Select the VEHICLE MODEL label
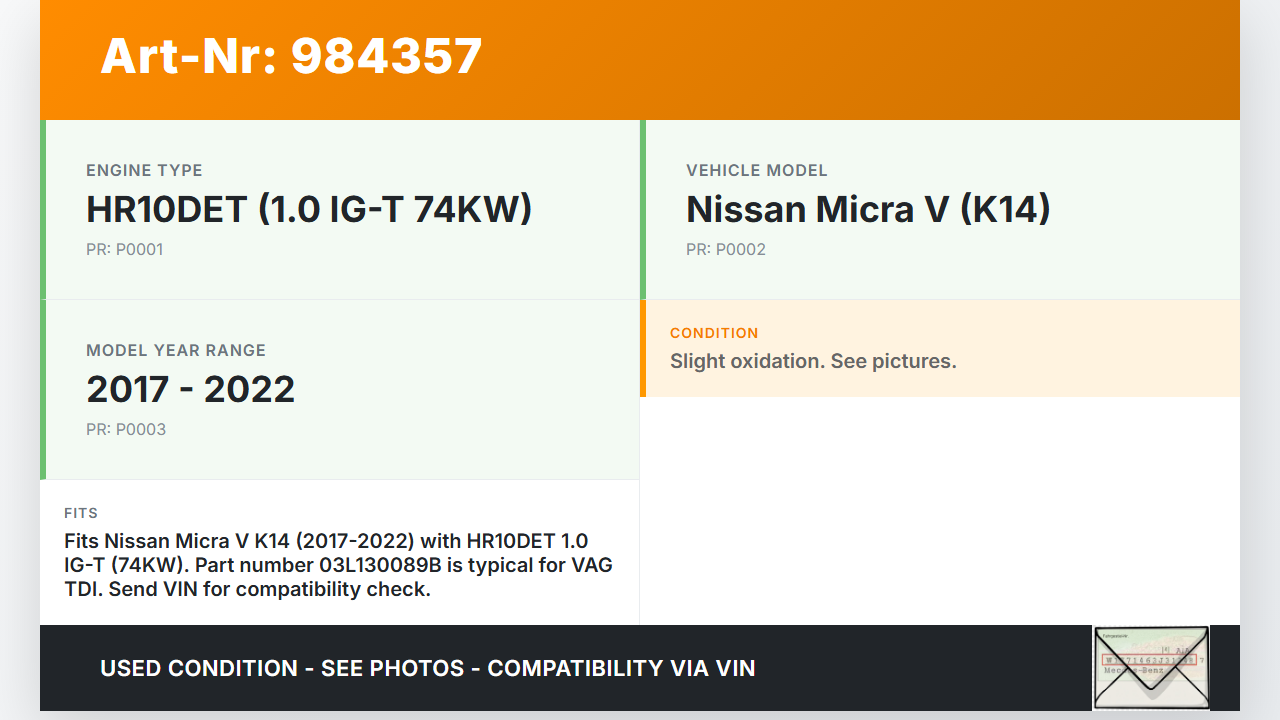 pyautogui.click(x=756, y=170)
